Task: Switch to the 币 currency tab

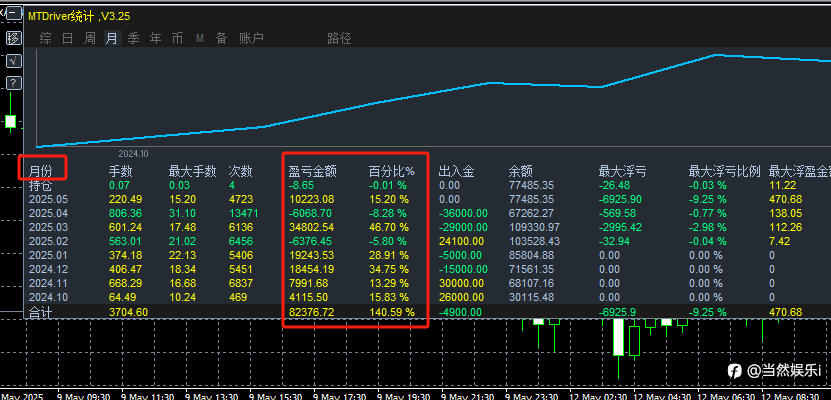Action: [x=177, y=39]
